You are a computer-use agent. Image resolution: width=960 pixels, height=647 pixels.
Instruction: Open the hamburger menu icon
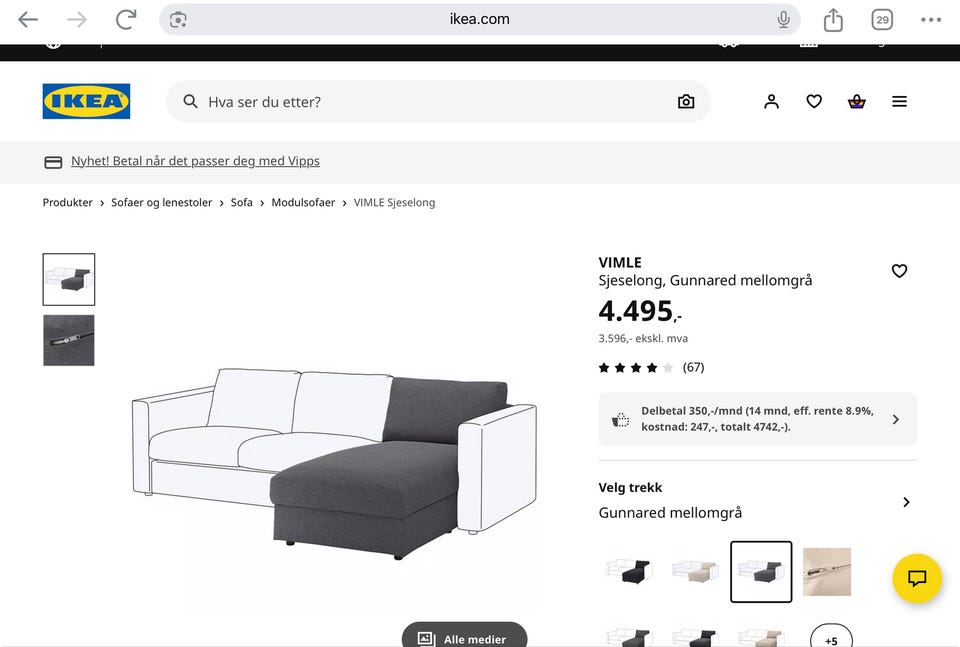pos(899,102)
